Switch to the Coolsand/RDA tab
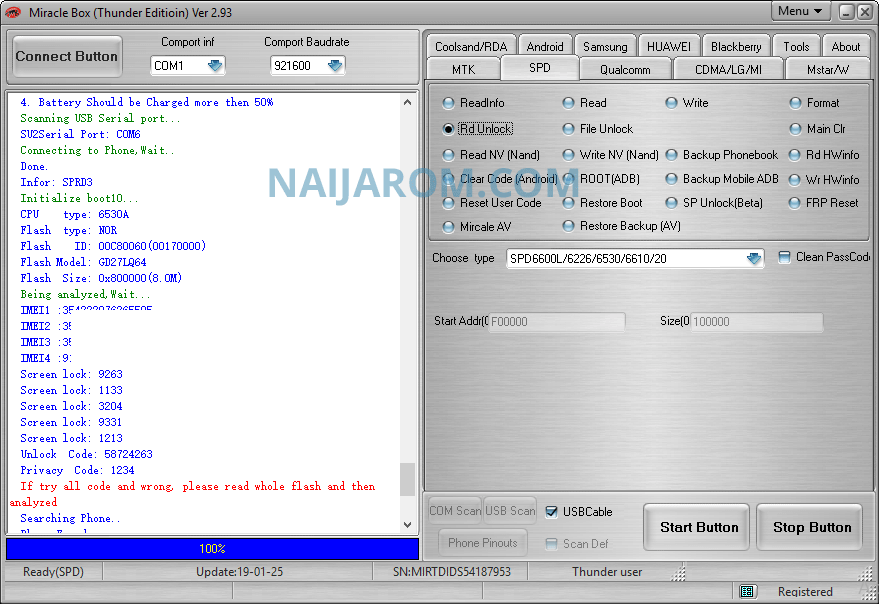 (x=471, y=47)
